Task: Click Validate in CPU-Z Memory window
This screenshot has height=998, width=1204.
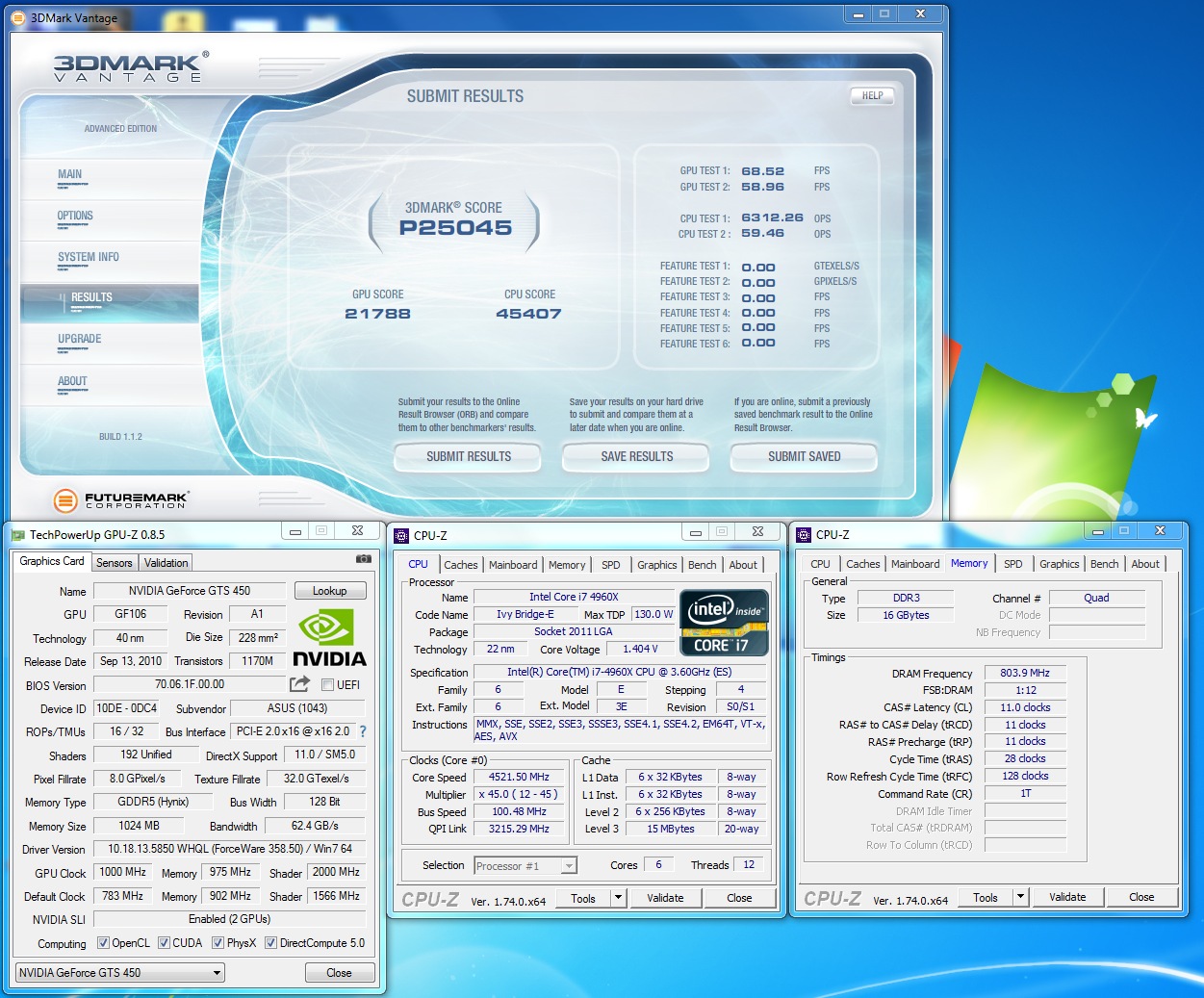Action: click(1067, 897)
